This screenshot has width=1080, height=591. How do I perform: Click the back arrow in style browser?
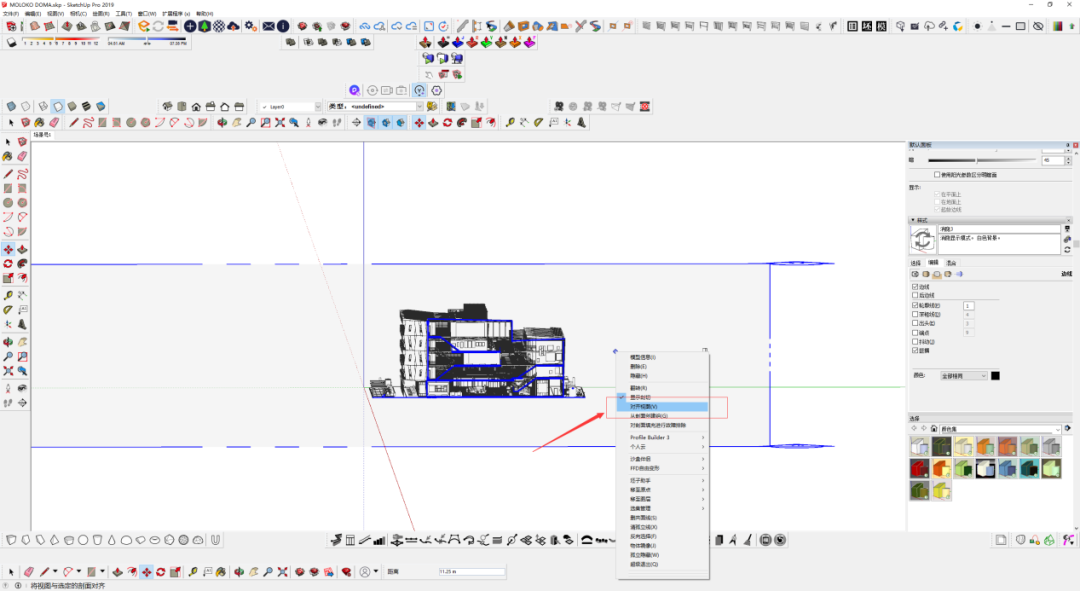click(x=915, y=428)
